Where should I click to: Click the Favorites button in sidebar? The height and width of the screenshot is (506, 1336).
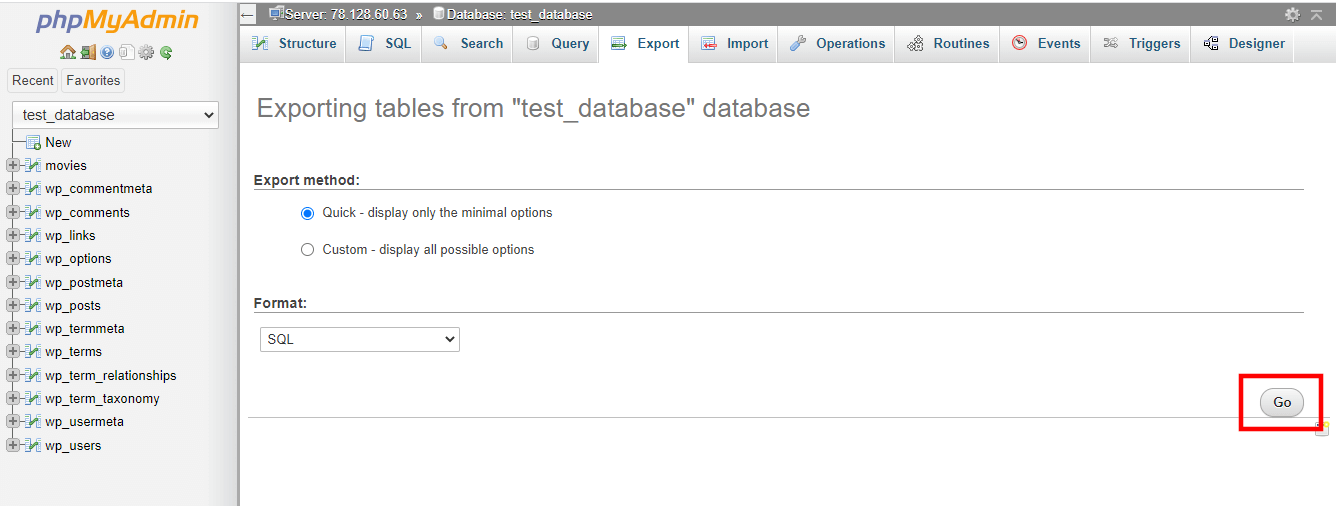coord(93,81)
